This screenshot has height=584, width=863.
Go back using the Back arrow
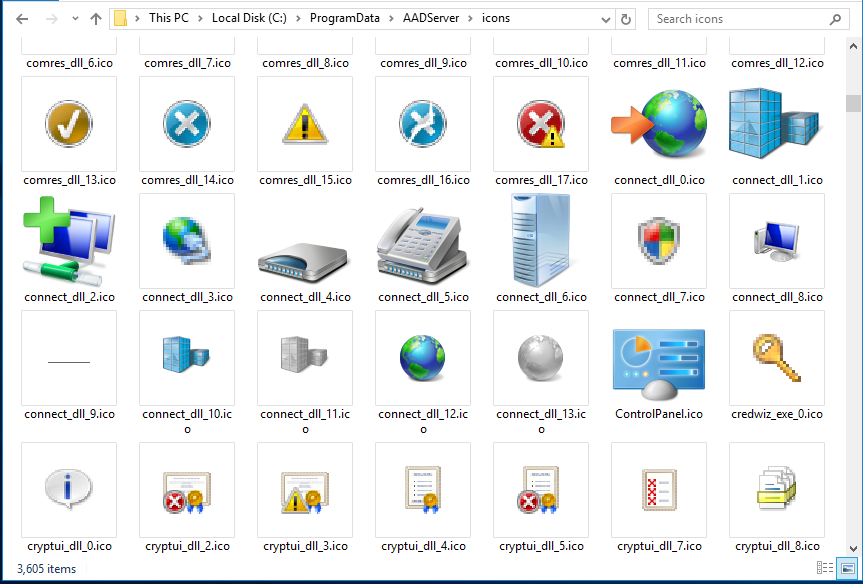click(x=22, y=19)
